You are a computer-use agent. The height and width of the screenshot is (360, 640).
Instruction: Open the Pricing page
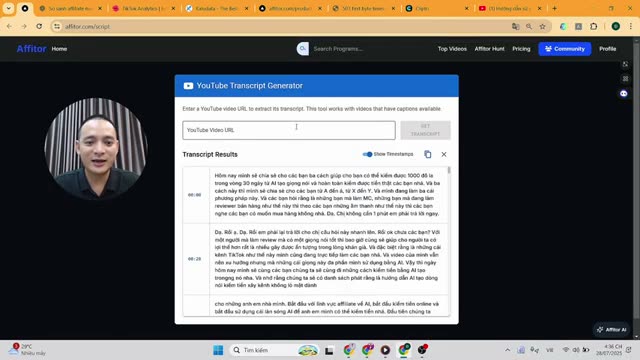pyautogui.click(x=521, y=49)
